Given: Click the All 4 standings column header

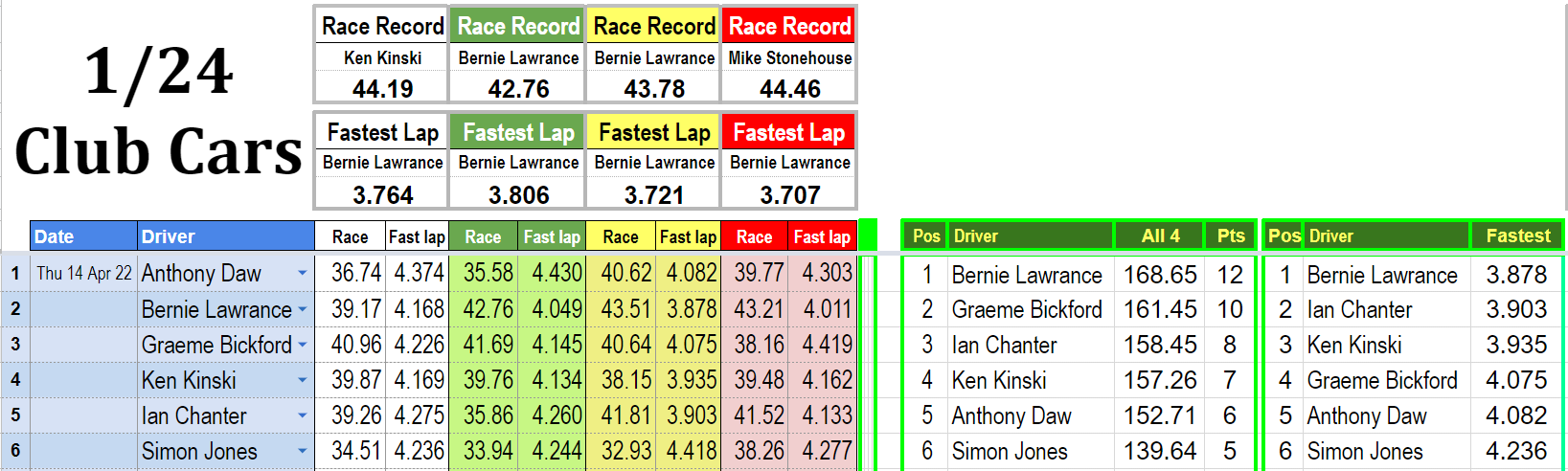Looking at the screenshot, I should point(1160,235).
